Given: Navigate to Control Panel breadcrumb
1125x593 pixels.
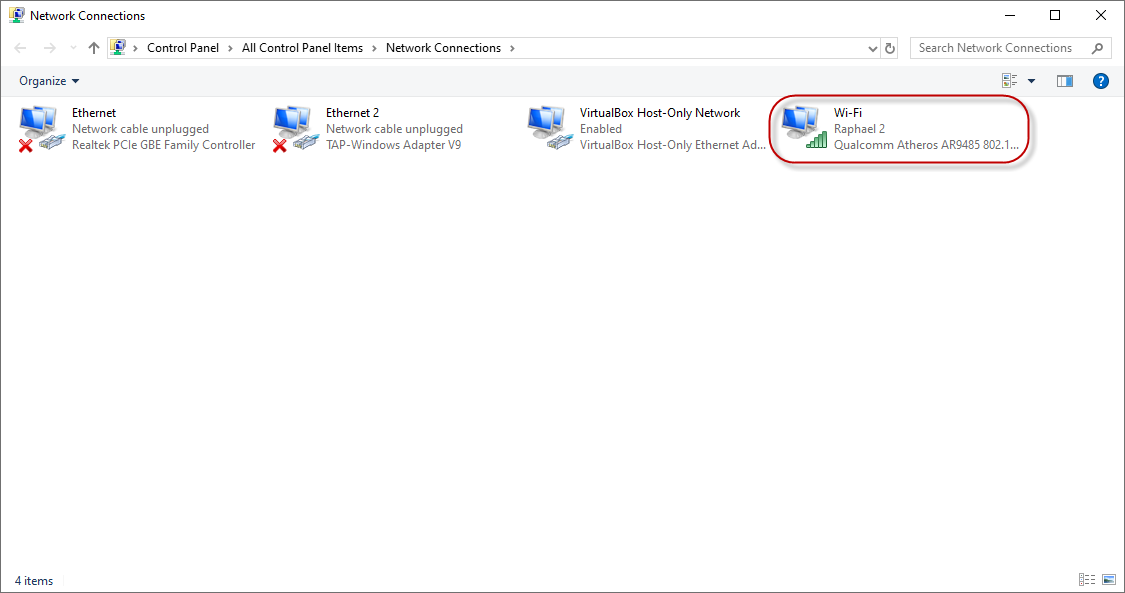Looking at the screenshot, I should tap(184, 48).
